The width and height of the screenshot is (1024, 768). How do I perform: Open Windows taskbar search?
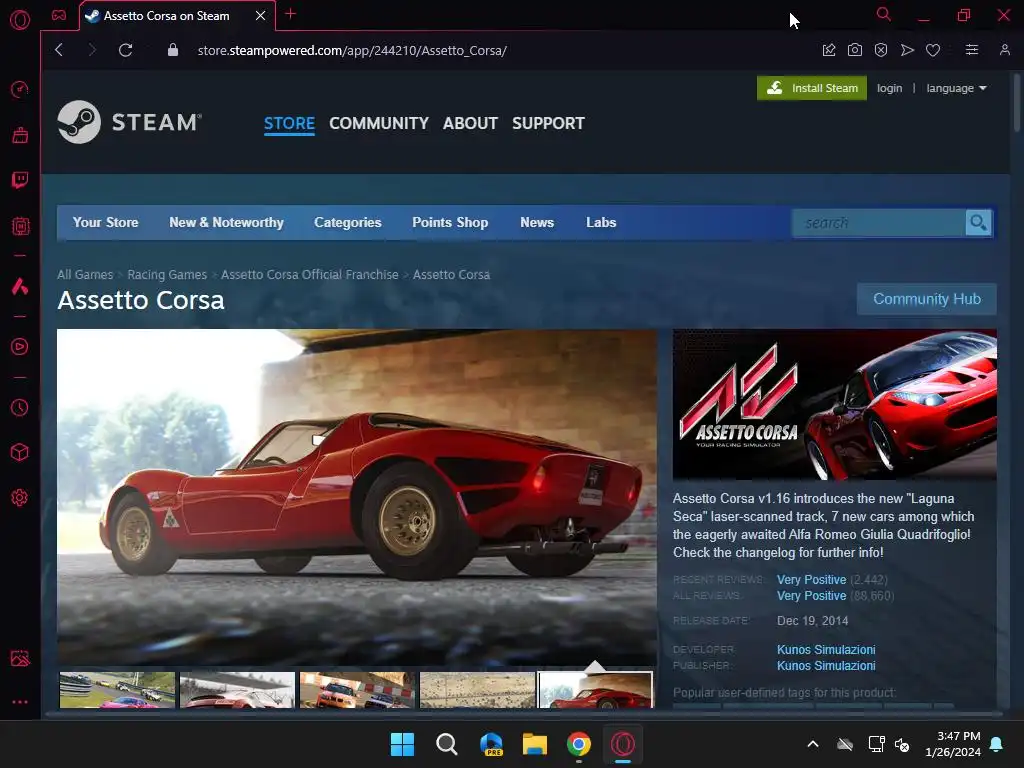(x=447, y=744)
